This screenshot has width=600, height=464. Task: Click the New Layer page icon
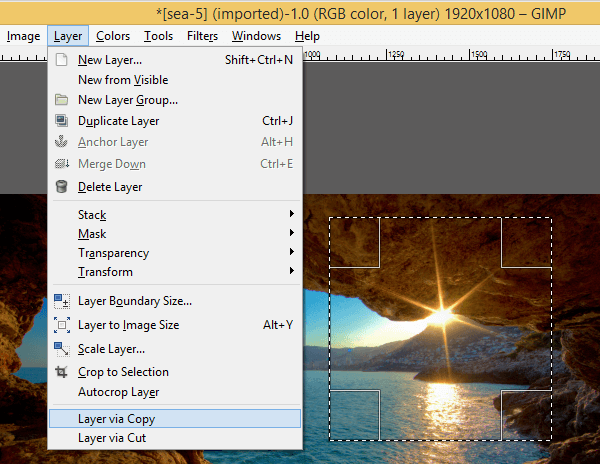coord(62,60)
